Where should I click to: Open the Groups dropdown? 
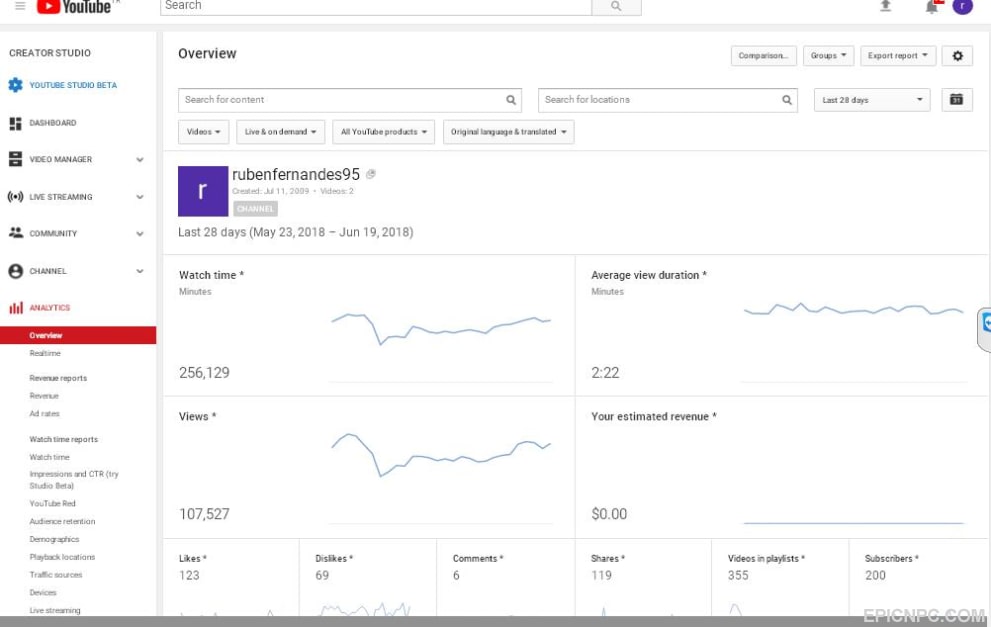pos(829,56)
